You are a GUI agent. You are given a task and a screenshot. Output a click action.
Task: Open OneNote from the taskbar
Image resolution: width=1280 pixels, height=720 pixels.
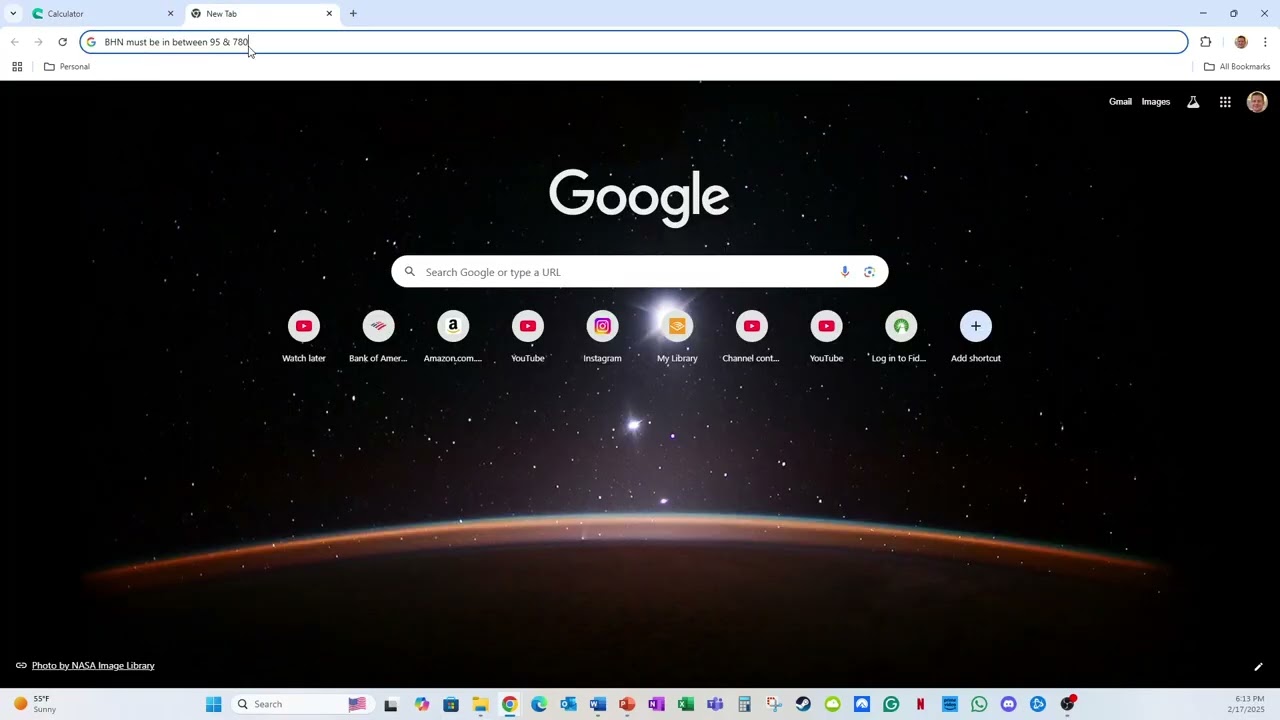(x=656, y=704)
